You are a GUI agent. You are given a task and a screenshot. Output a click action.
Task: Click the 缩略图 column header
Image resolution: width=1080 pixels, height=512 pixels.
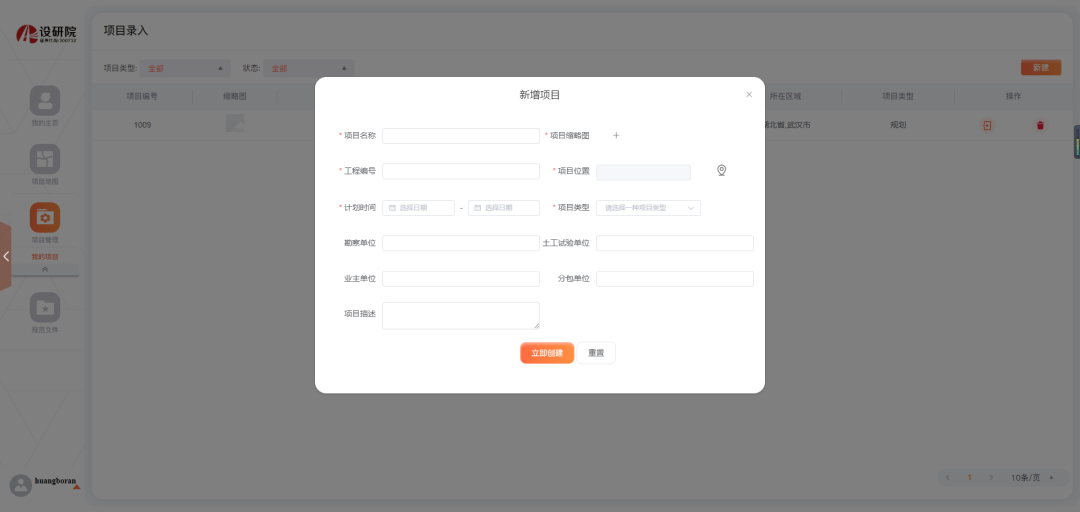(x=235, y=96)
